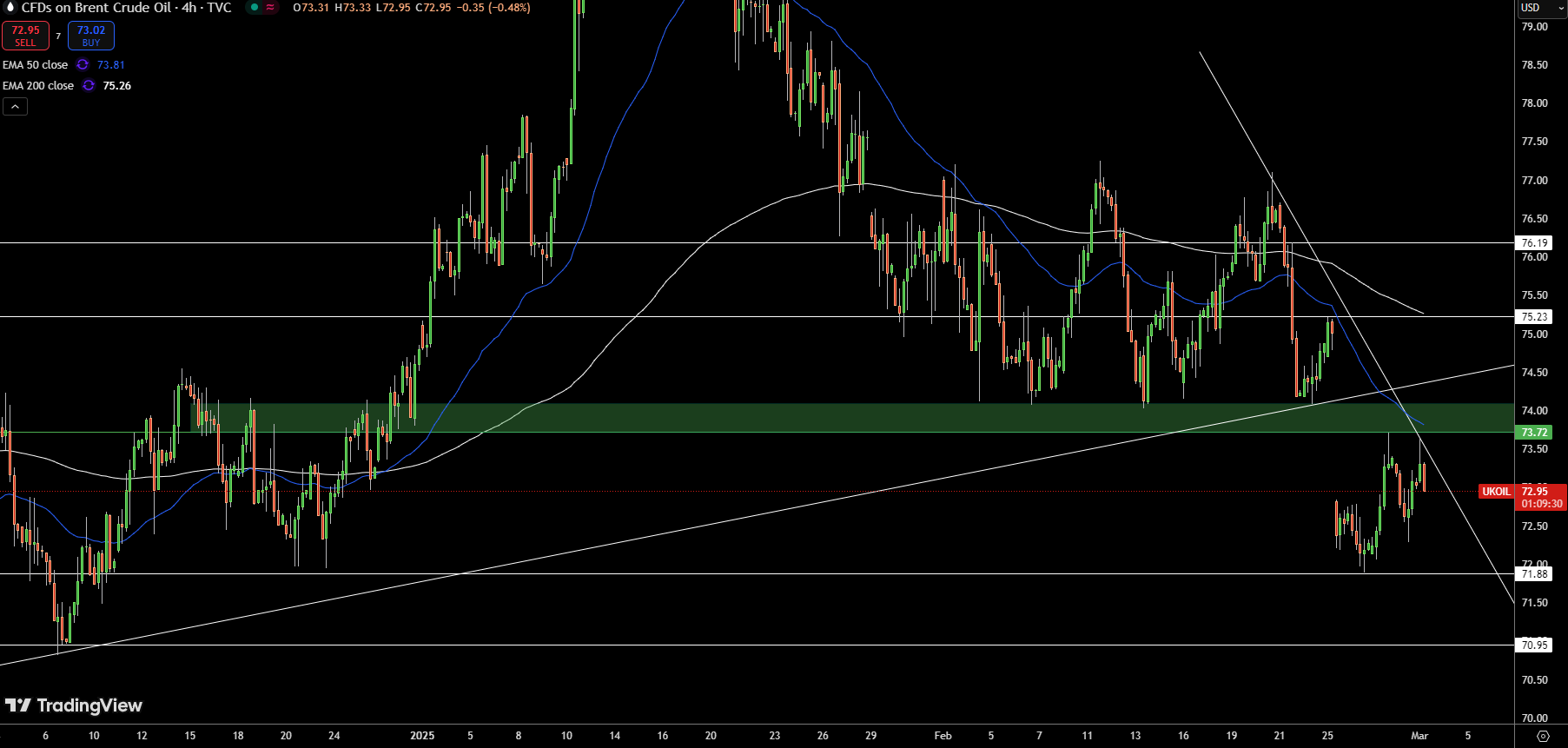This screenshot has height=748, width=1568.
Task: Click the EMA 50 value 73.81
Action: pyautogui.click(x=111, y=64)
